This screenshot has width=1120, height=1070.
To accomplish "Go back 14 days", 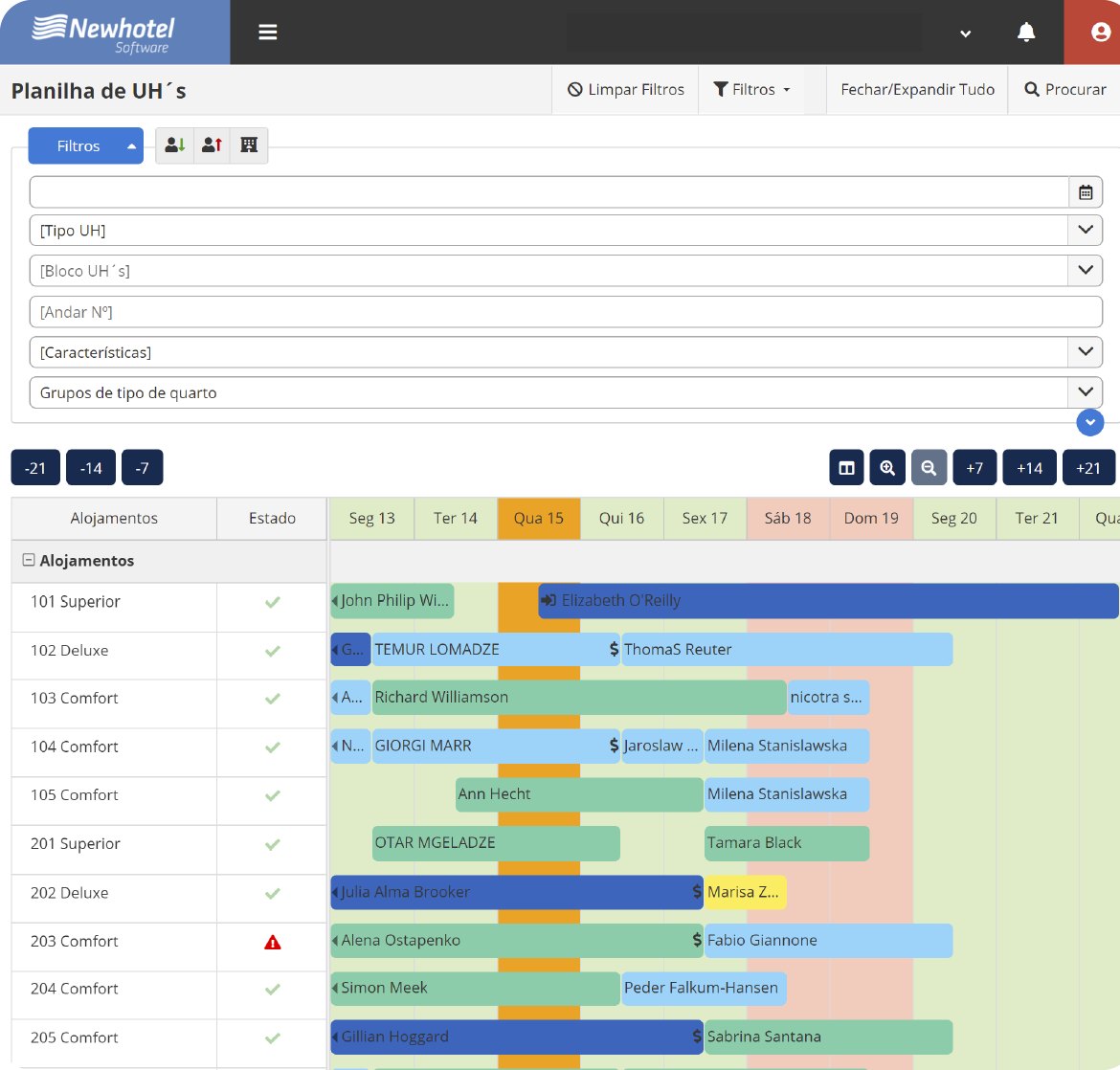I will (91, 468).
